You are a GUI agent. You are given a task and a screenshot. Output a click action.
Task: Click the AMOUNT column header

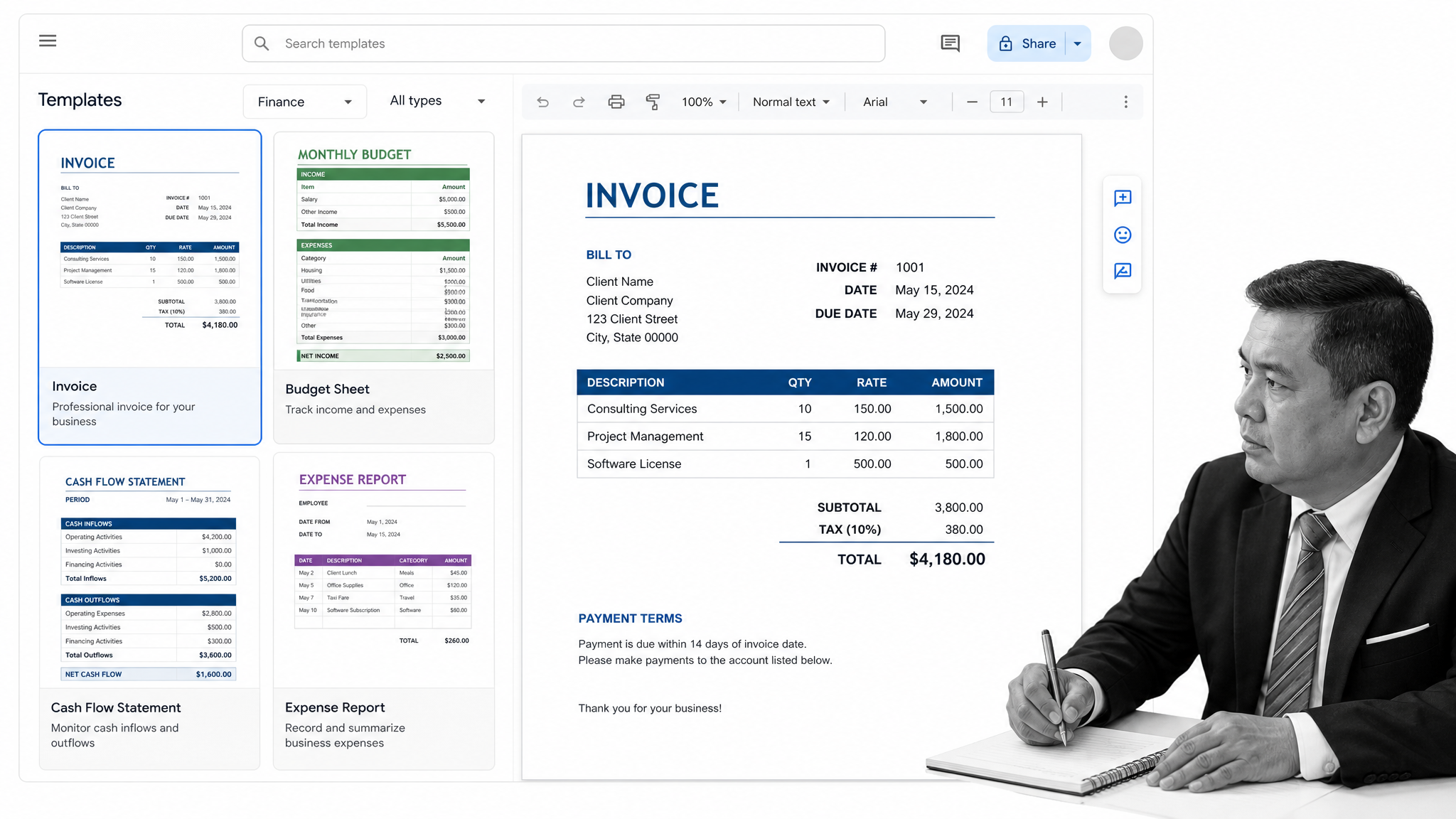pos(957,382)
